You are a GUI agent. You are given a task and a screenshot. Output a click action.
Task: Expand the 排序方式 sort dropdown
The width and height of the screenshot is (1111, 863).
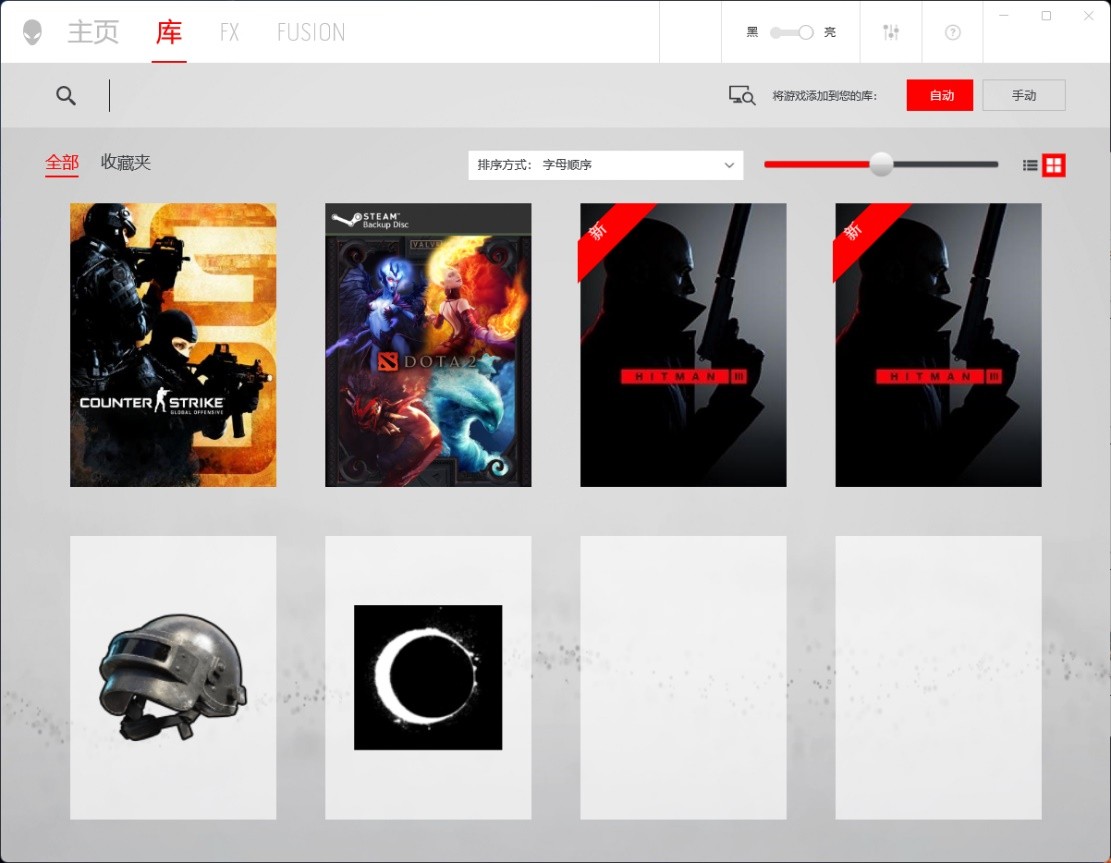[606, 165]
